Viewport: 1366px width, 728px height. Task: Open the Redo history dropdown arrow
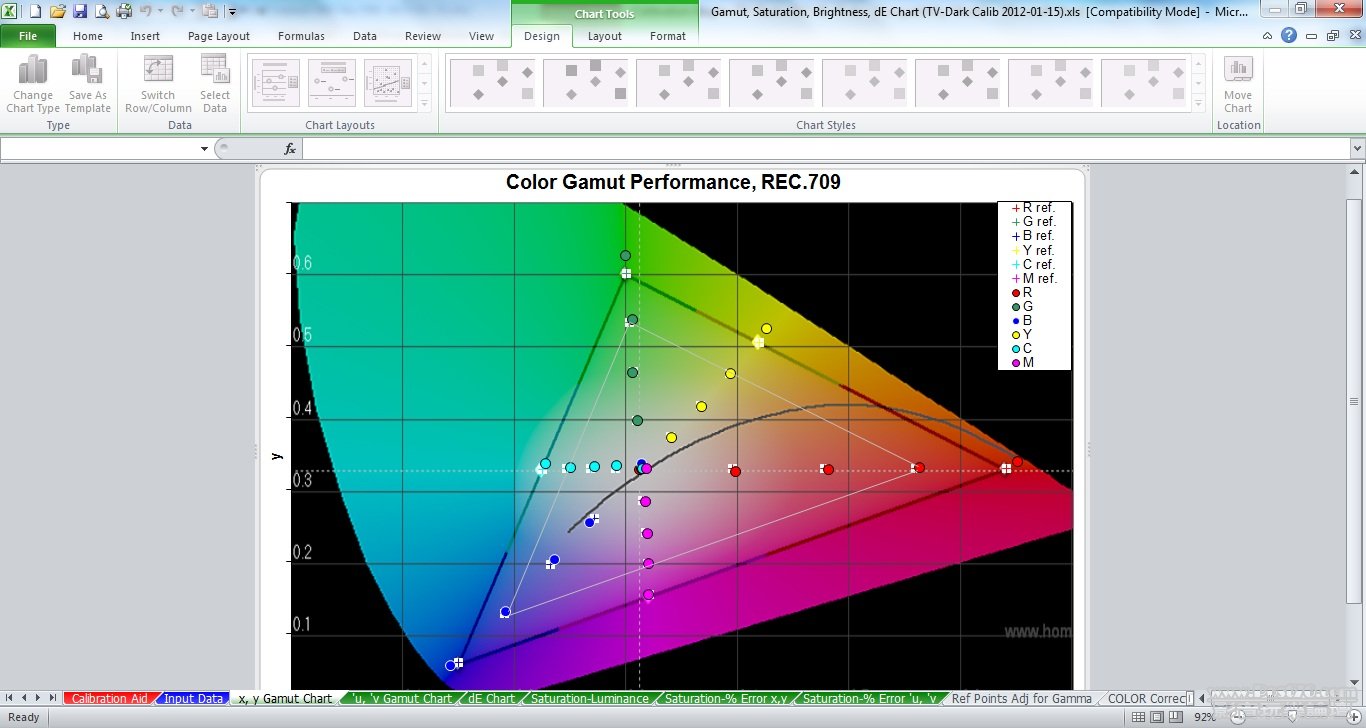coord(191,11)
